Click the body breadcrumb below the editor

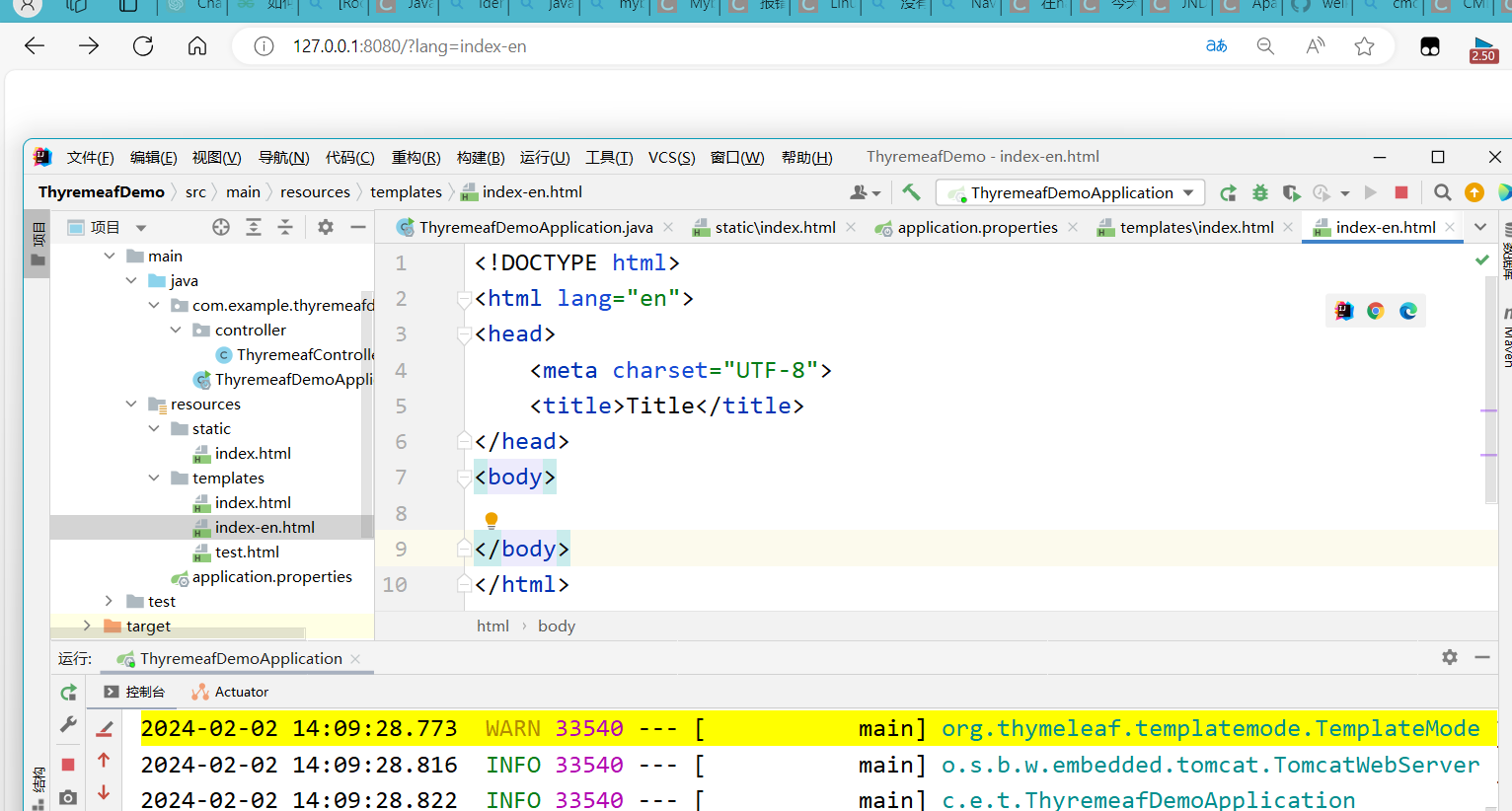(x=556, y=626)
